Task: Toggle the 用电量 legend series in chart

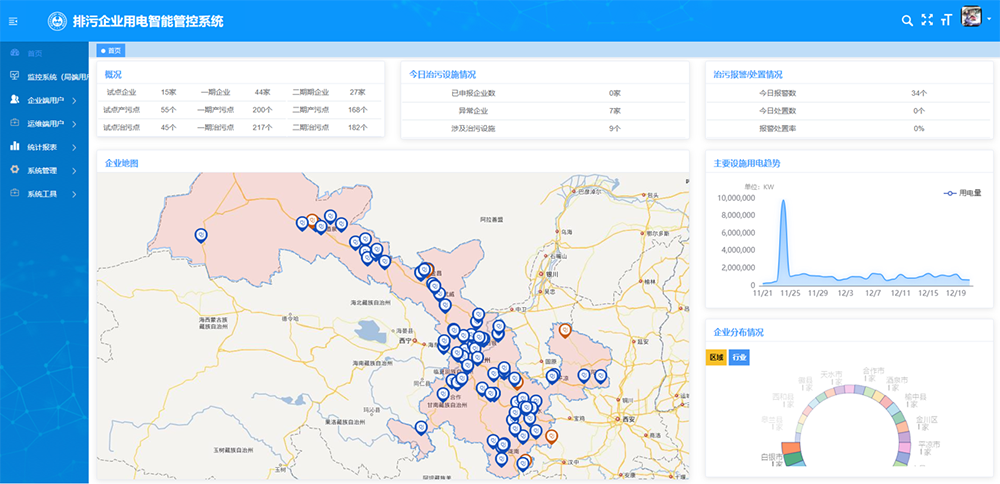Action: click(962, 192)
